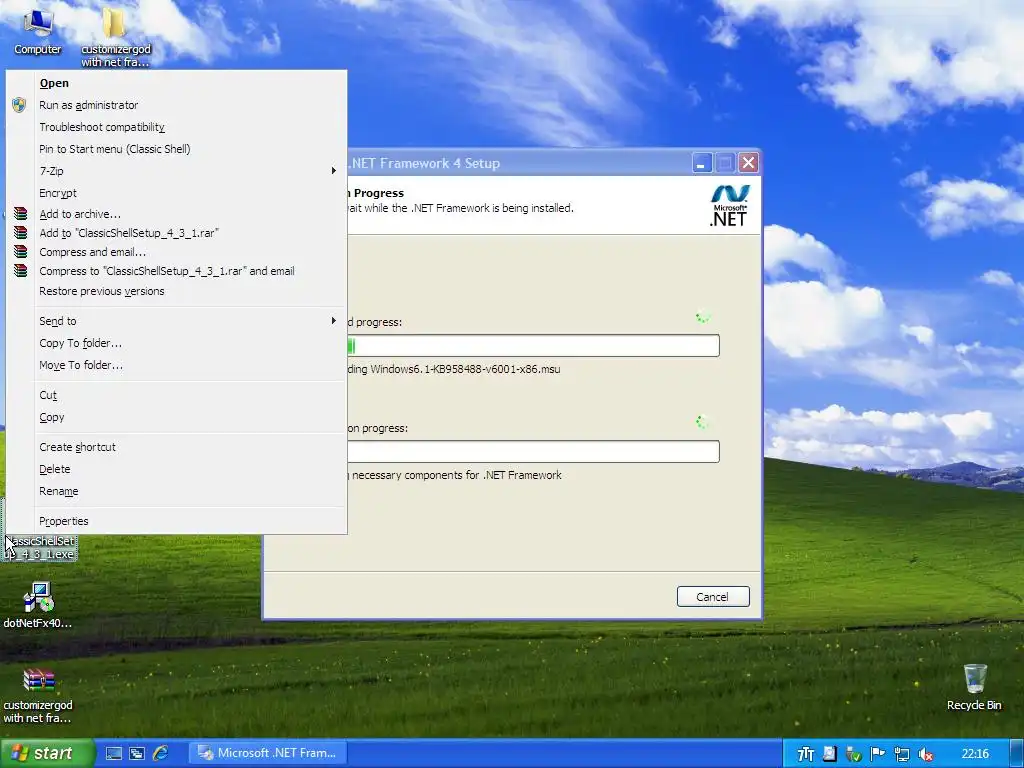This screenshot has height=768, width=1024.
Task: Click the safely remove hardware tray icon
Action: point(854,754)
